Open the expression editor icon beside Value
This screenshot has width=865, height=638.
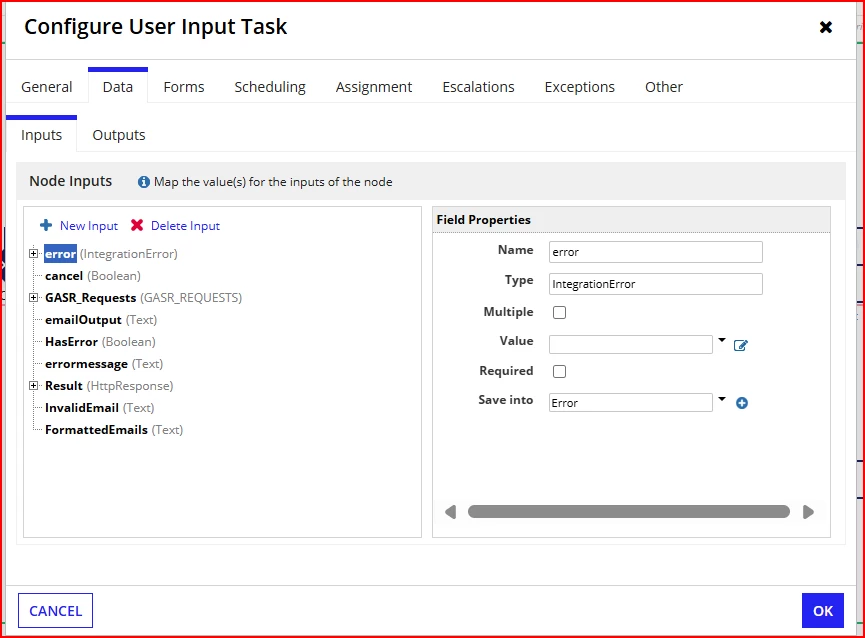[740, 345]
